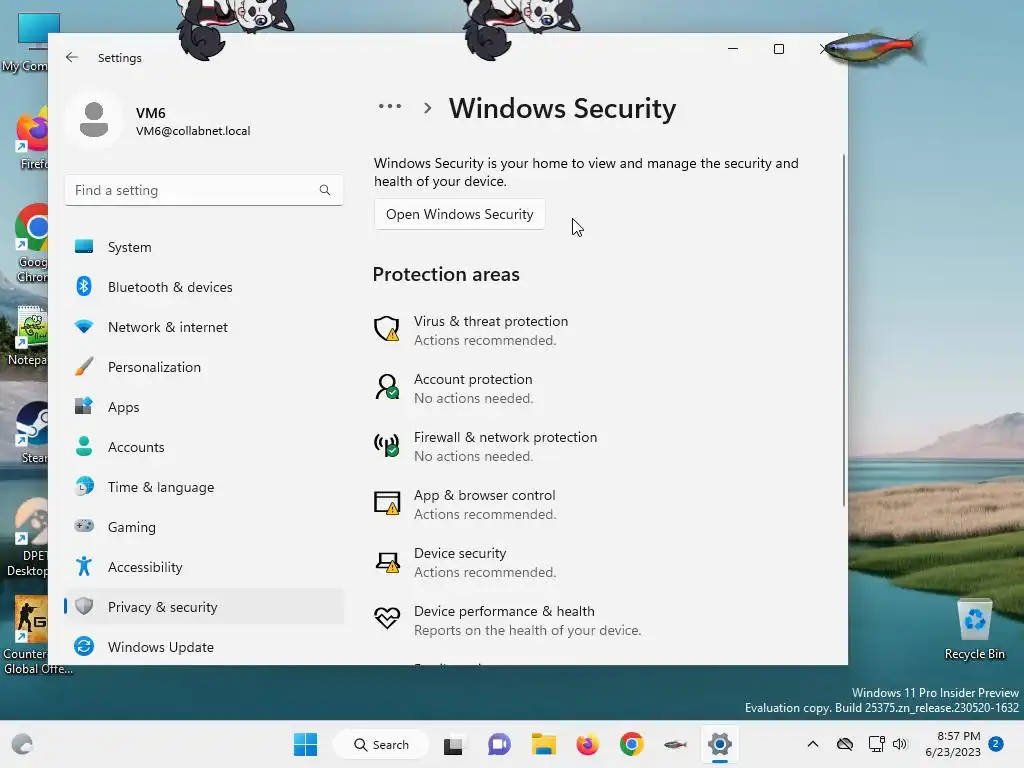Click the Gaming controller icon

pos(84,526)
